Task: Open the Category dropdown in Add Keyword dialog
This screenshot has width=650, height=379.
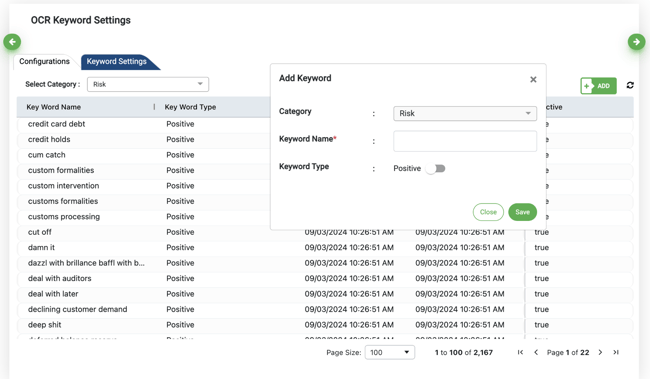Action: [x=465, y=113]
